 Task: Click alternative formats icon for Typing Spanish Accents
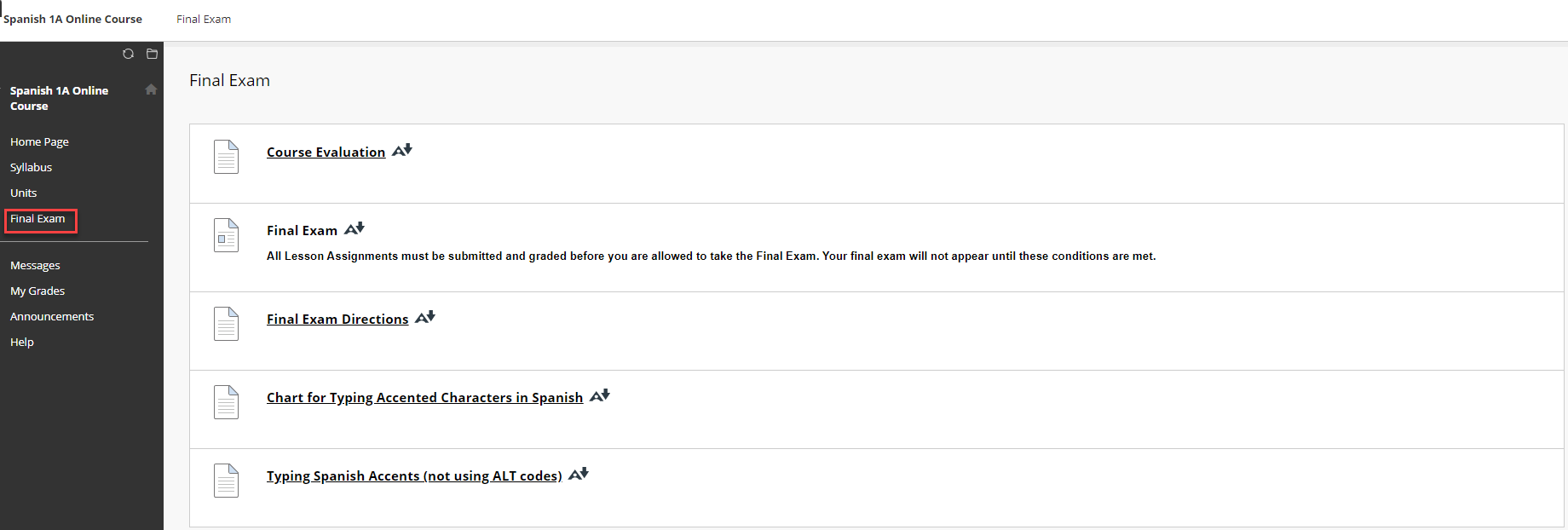pos(579,474)
